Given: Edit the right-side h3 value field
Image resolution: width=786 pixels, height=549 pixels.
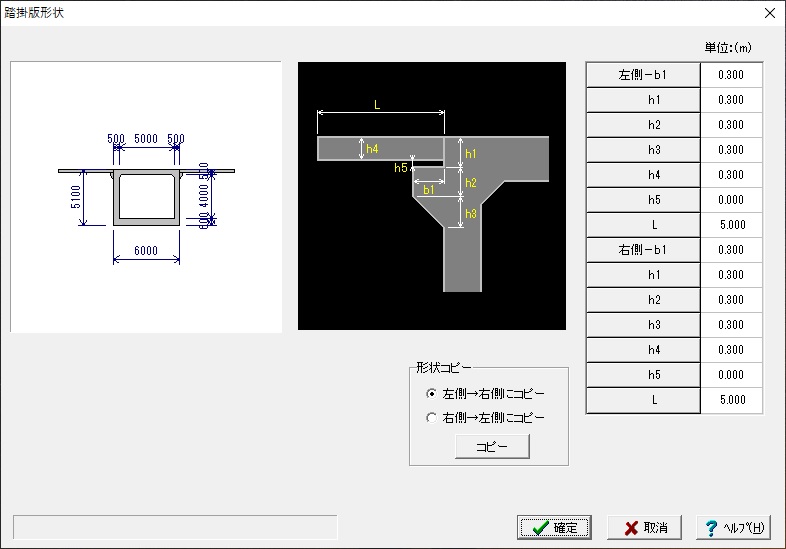Looking at the screenshot, I should click(x=731, y=325).
